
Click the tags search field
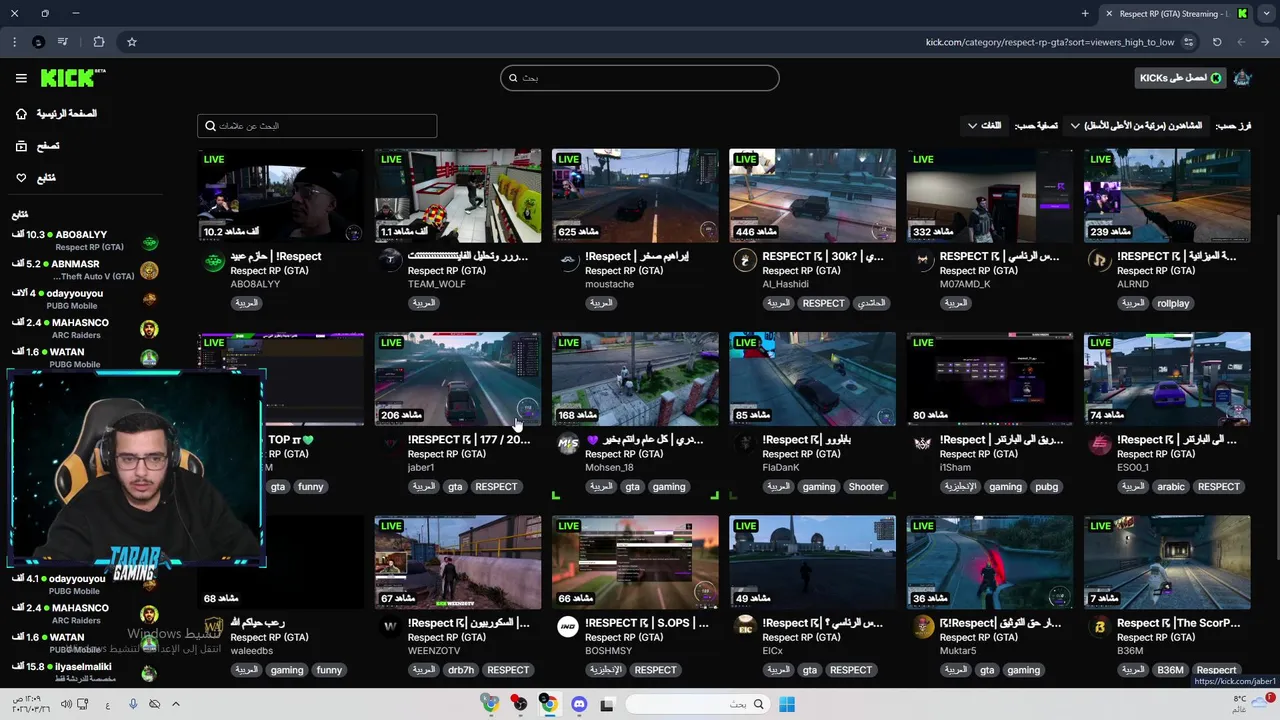tap(317, 126)
